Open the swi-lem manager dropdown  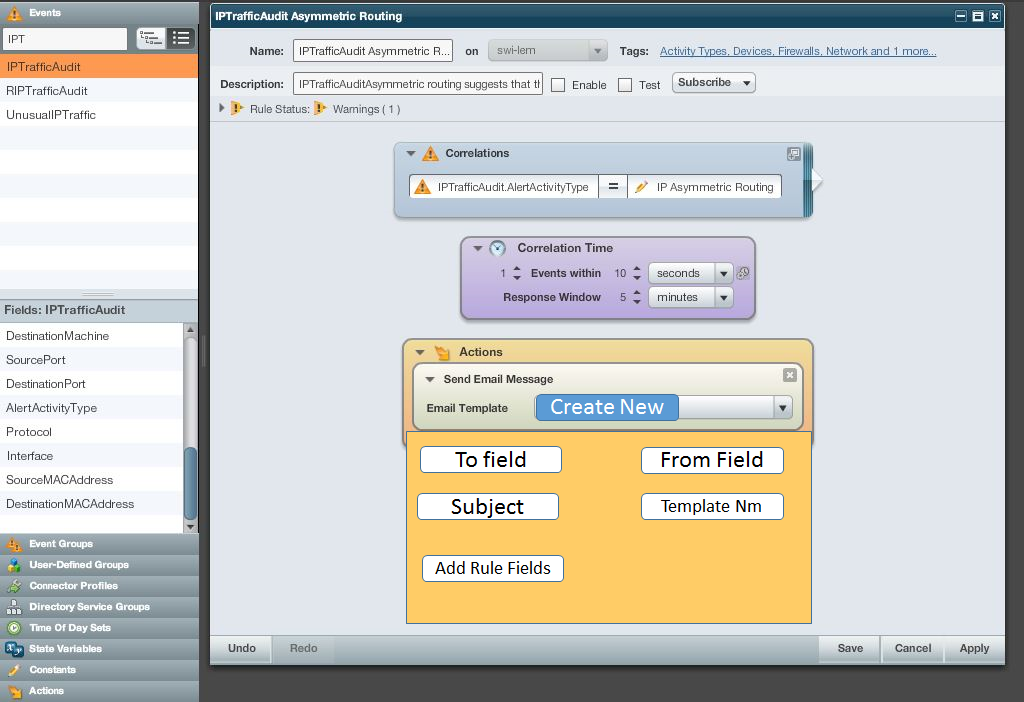tap(548, 50)
